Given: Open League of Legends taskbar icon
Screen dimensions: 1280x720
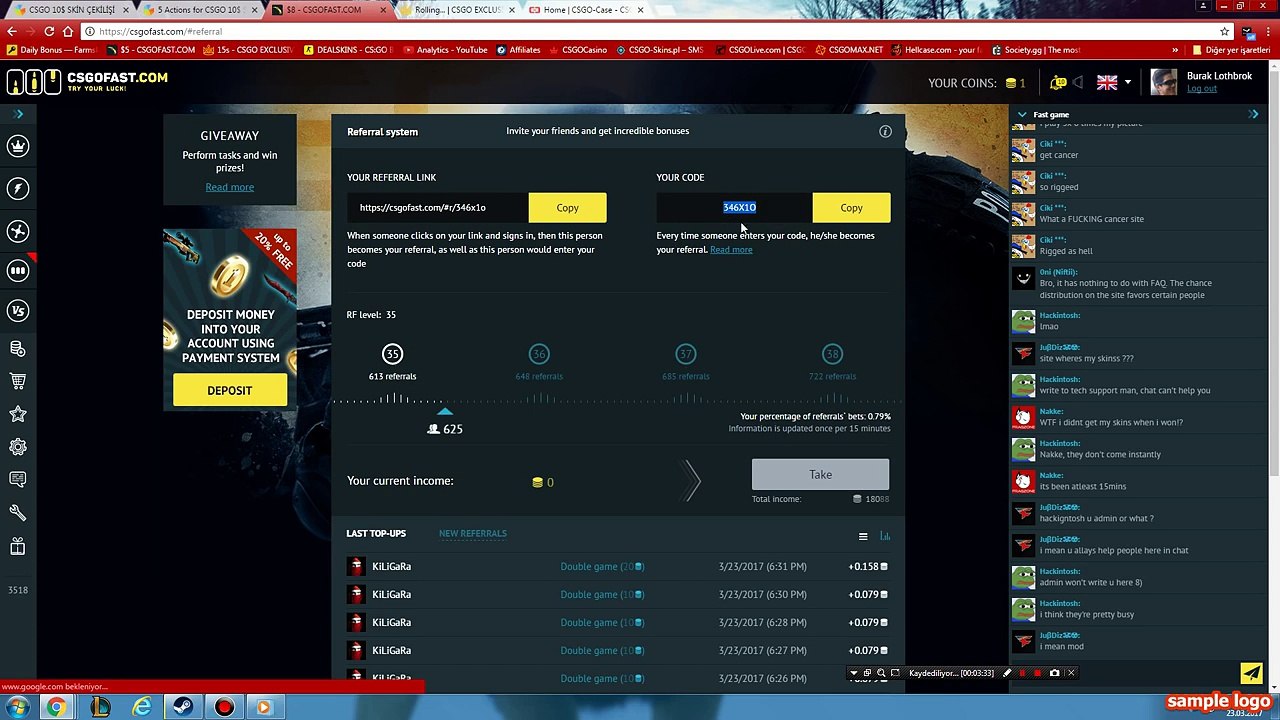Looking at the screenshot, I should click(100, 707).
